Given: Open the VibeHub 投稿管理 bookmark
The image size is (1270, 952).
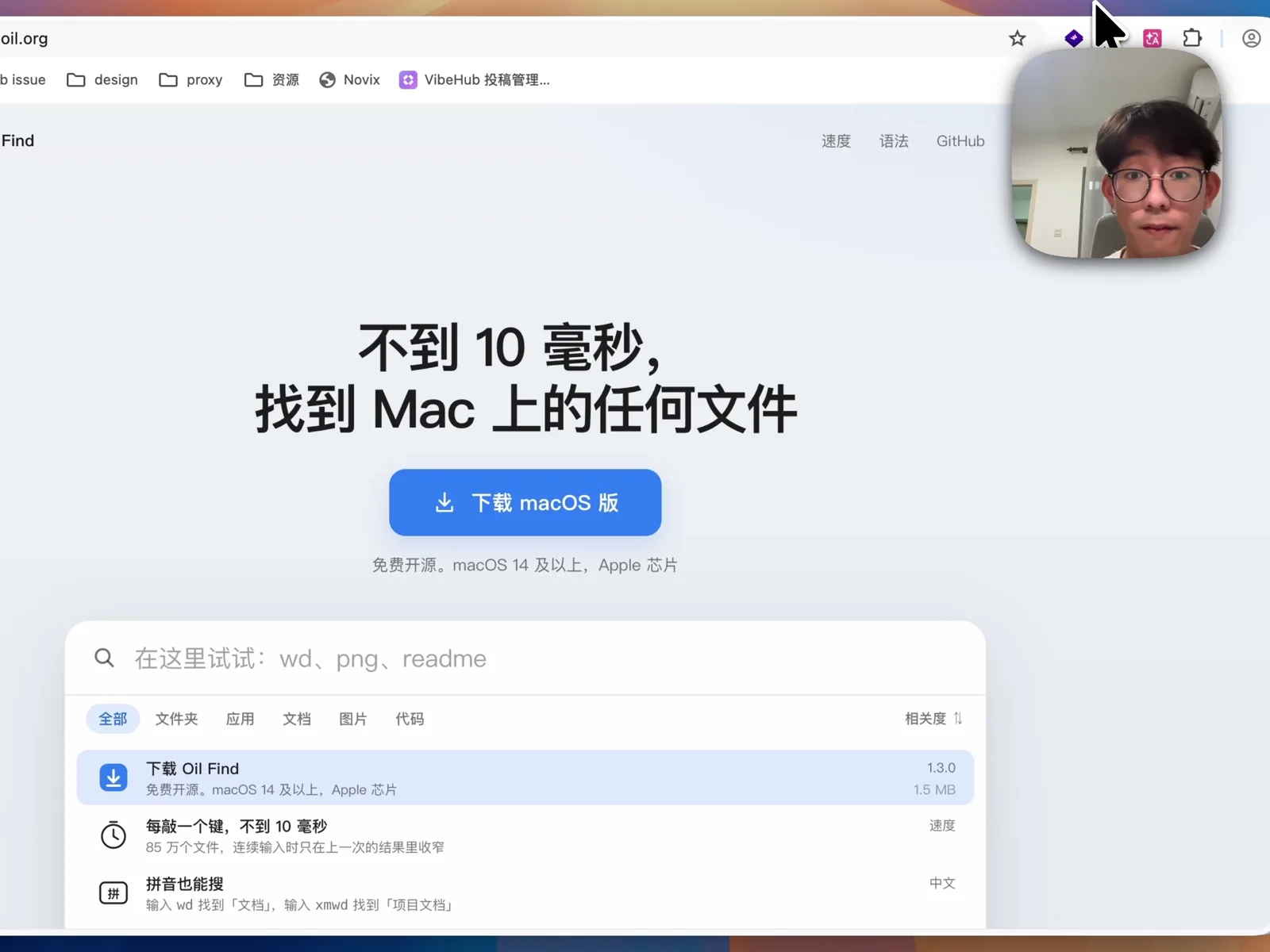Looking at the screenshot, I should [475, 79].
